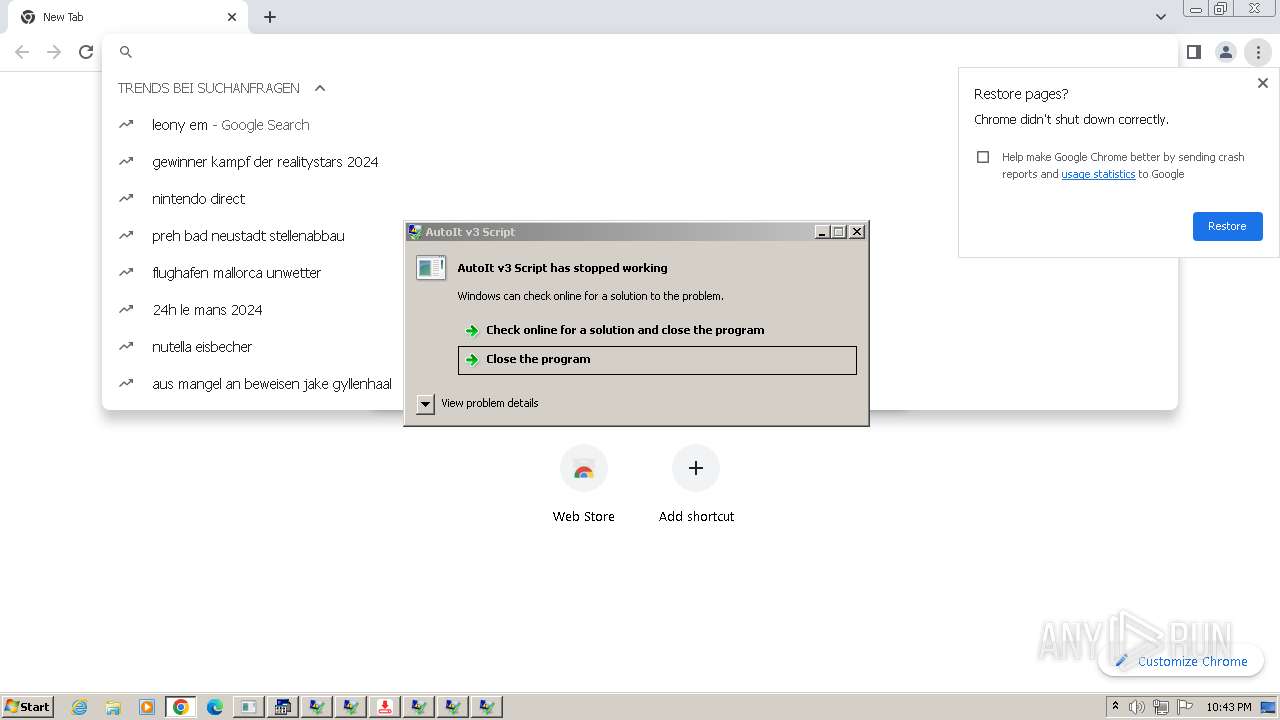1280x720 pixels.
Task: Show hidden tray icons arrow
Action: pos(1115,707)
